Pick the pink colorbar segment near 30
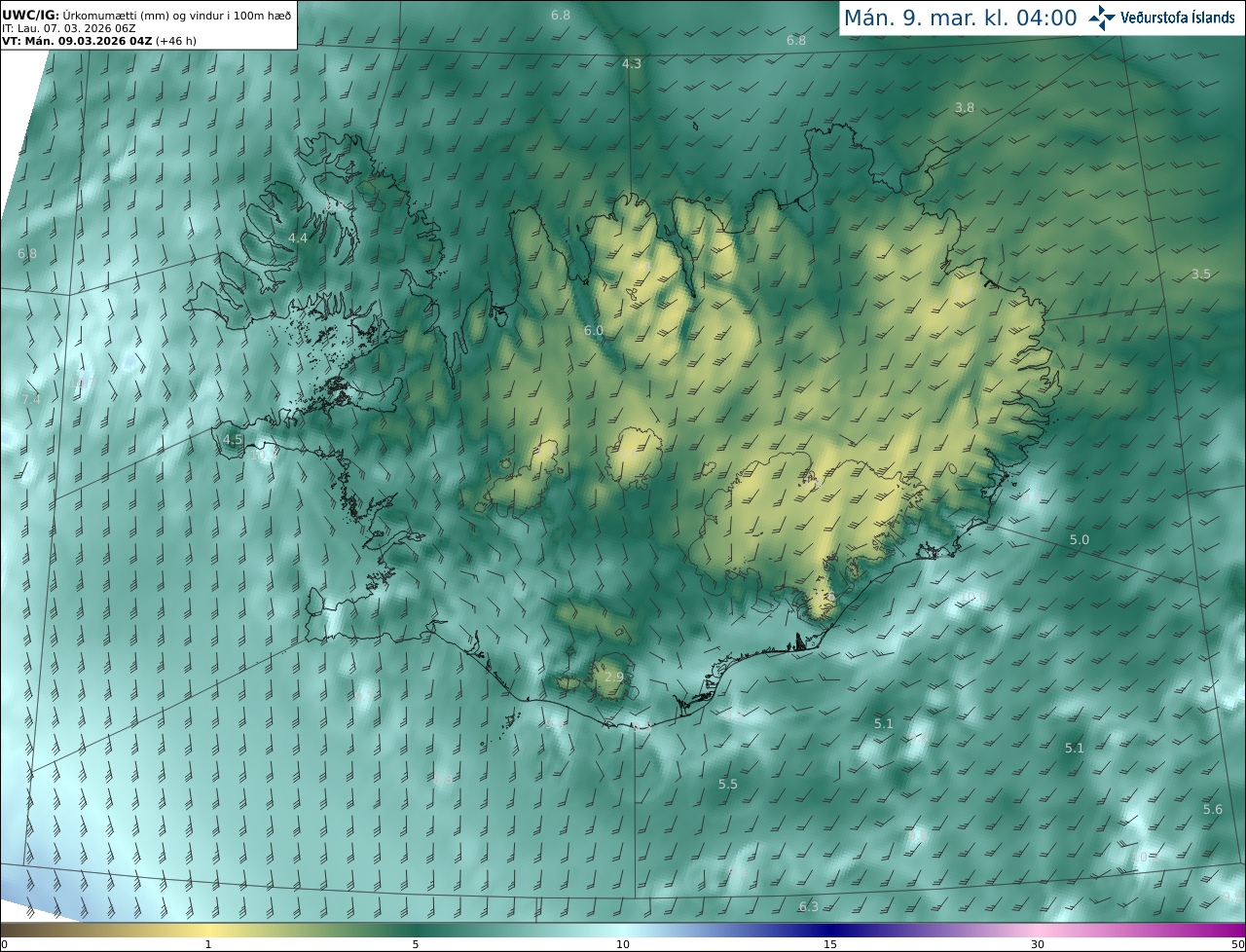This screenshot has height=952, width=1246. 1038,931
